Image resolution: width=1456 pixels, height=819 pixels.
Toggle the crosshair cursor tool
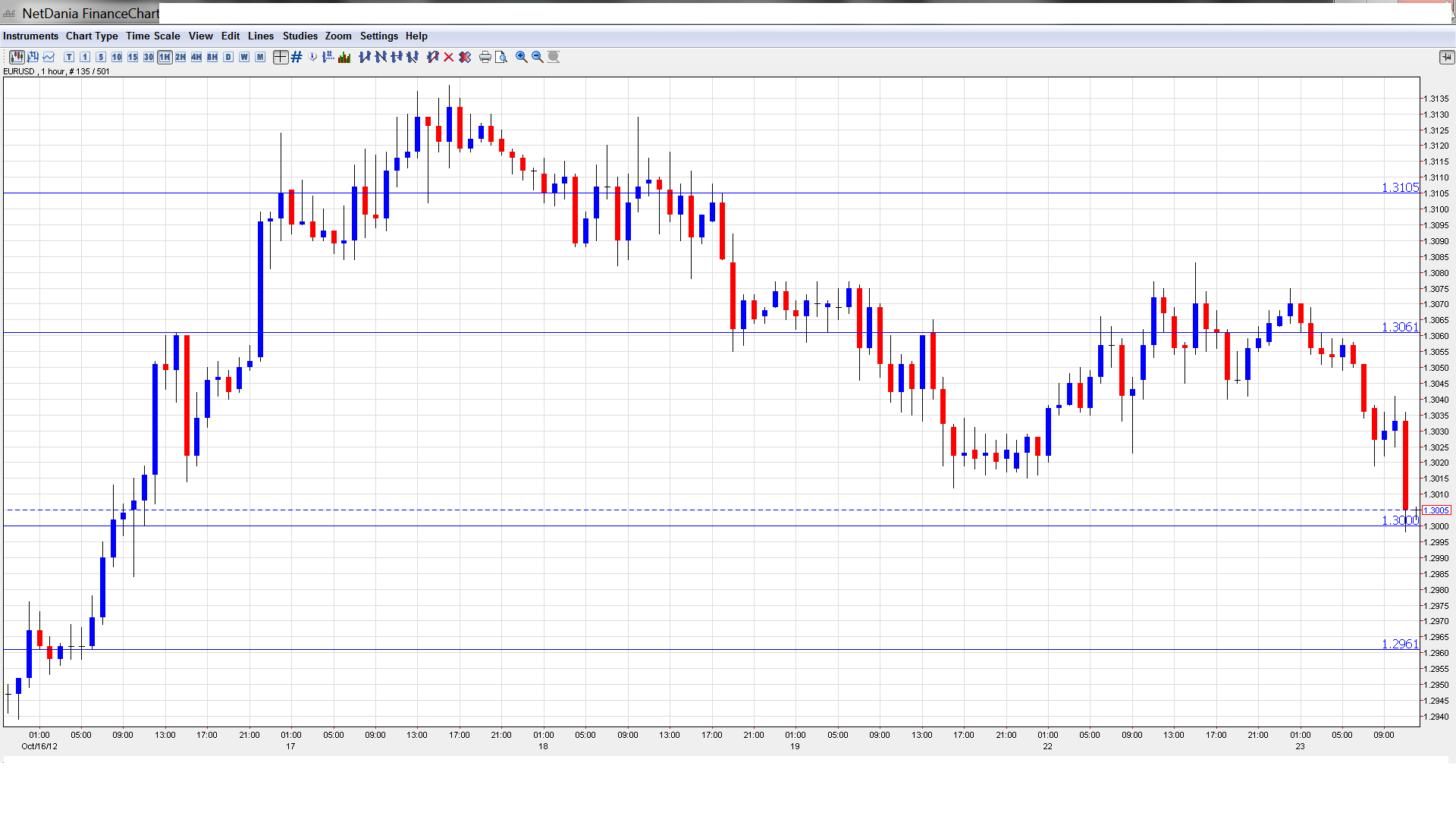coord(281,57)
